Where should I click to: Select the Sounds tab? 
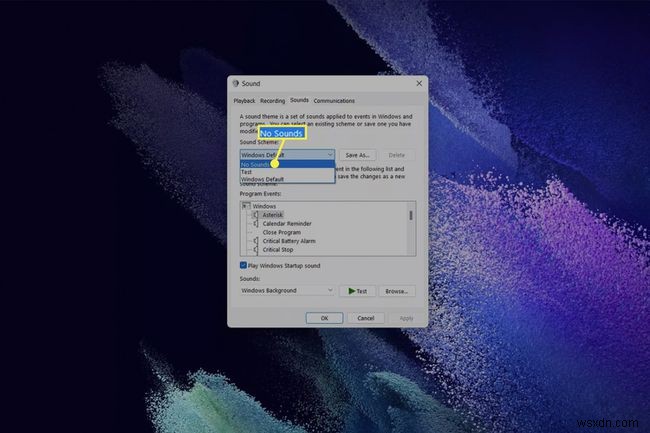click(299, 100)
